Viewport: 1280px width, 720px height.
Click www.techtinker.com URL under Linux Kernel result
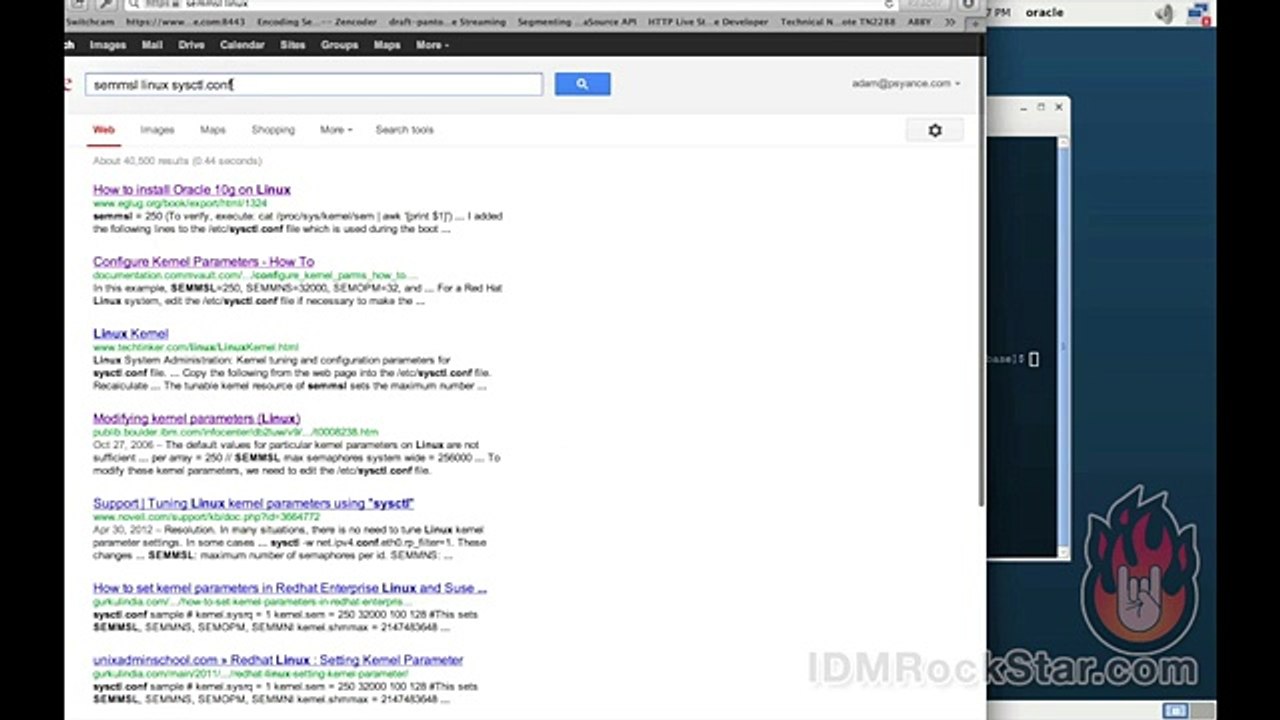click(x=196, y=347)
